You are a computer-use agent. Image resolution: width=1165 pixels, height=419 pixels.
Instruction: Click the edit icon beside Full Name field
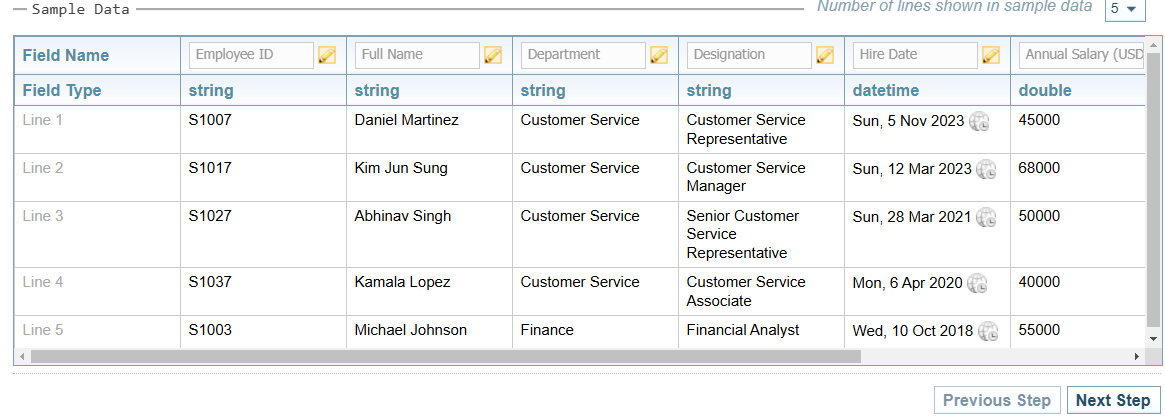493,56
